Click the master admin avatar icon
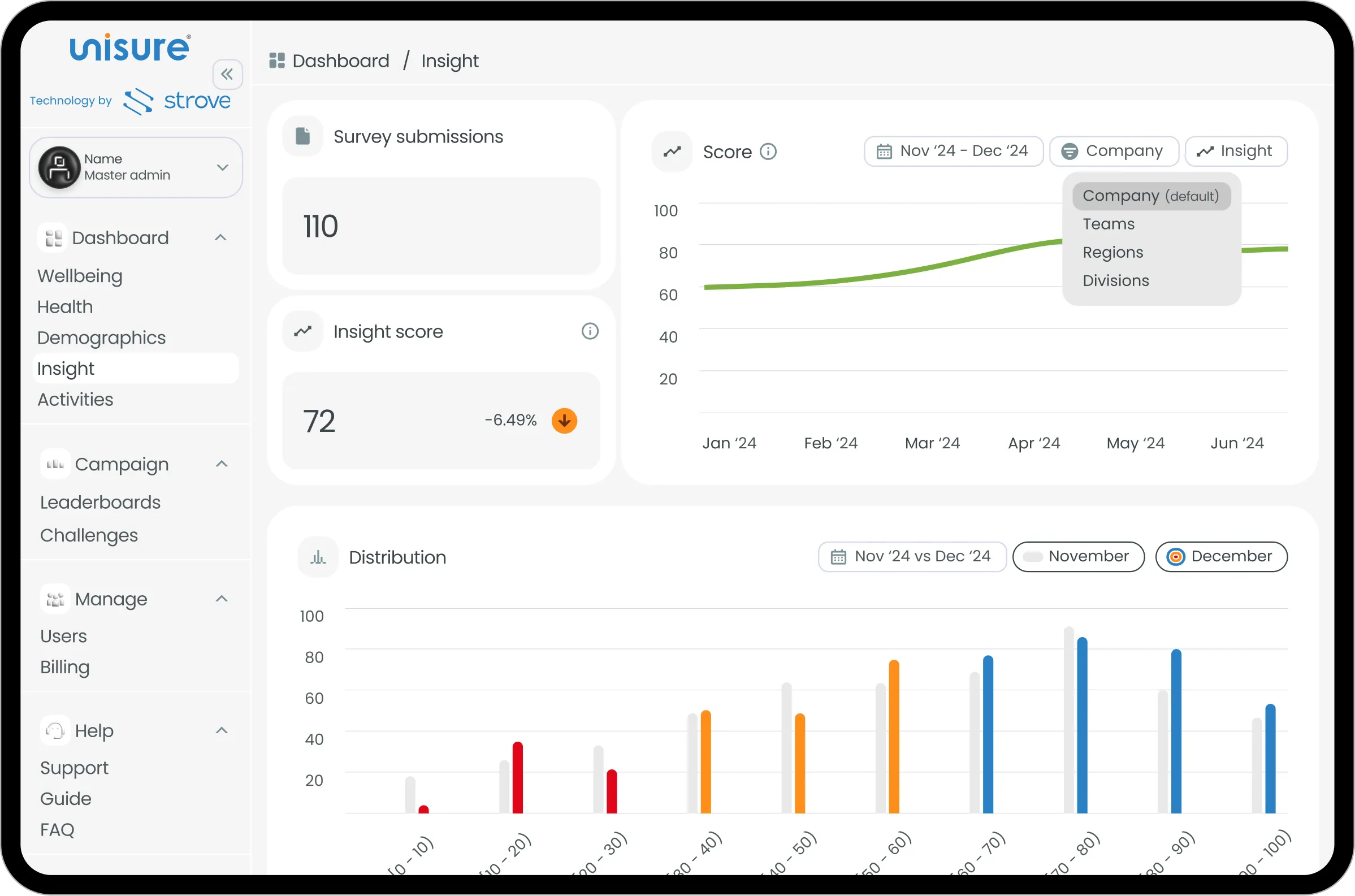Image resolution: width=1355 pixels, height=896 pixels. click(x=59, y=167)
